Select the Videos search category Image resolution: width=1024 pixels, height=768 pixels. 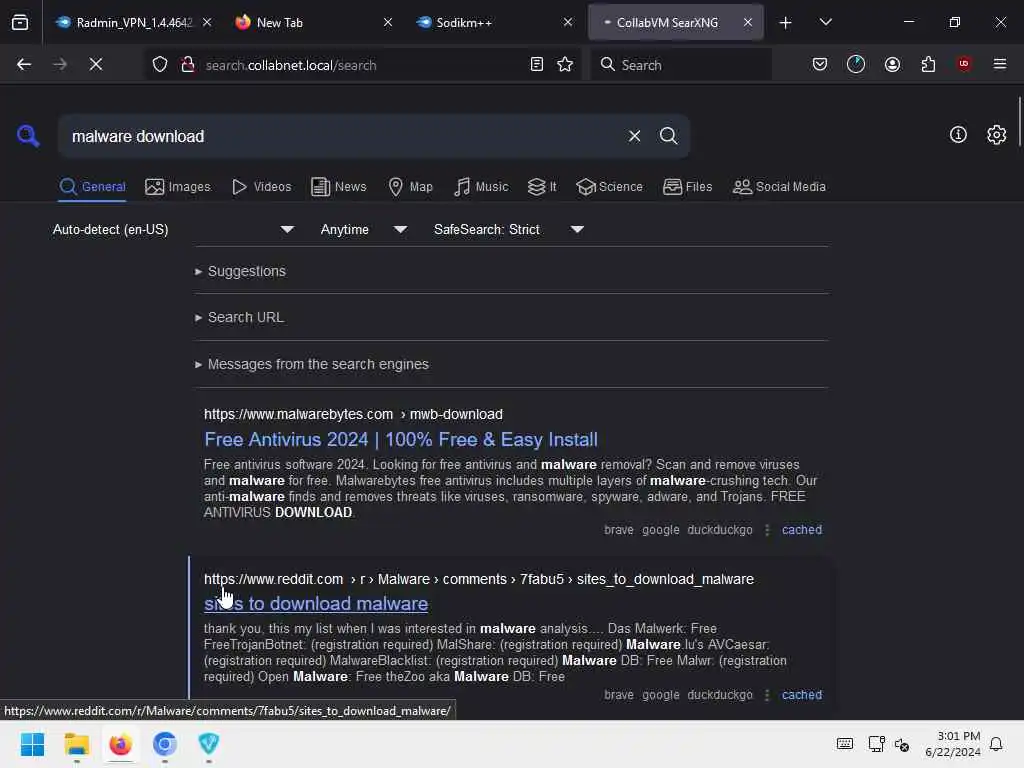tap(261, 187)
